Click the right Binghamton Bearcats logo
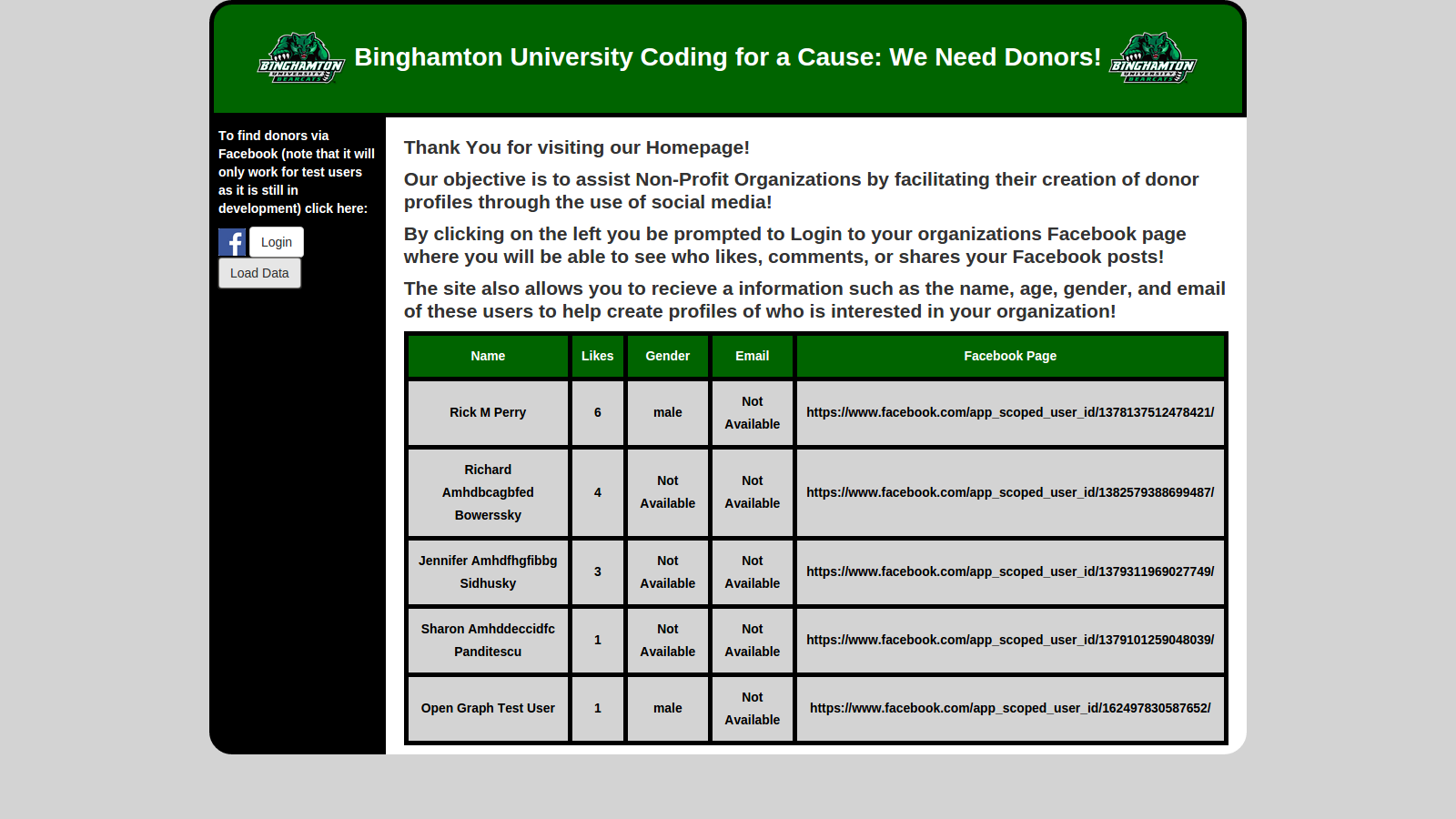 (x=1153, y=58)
